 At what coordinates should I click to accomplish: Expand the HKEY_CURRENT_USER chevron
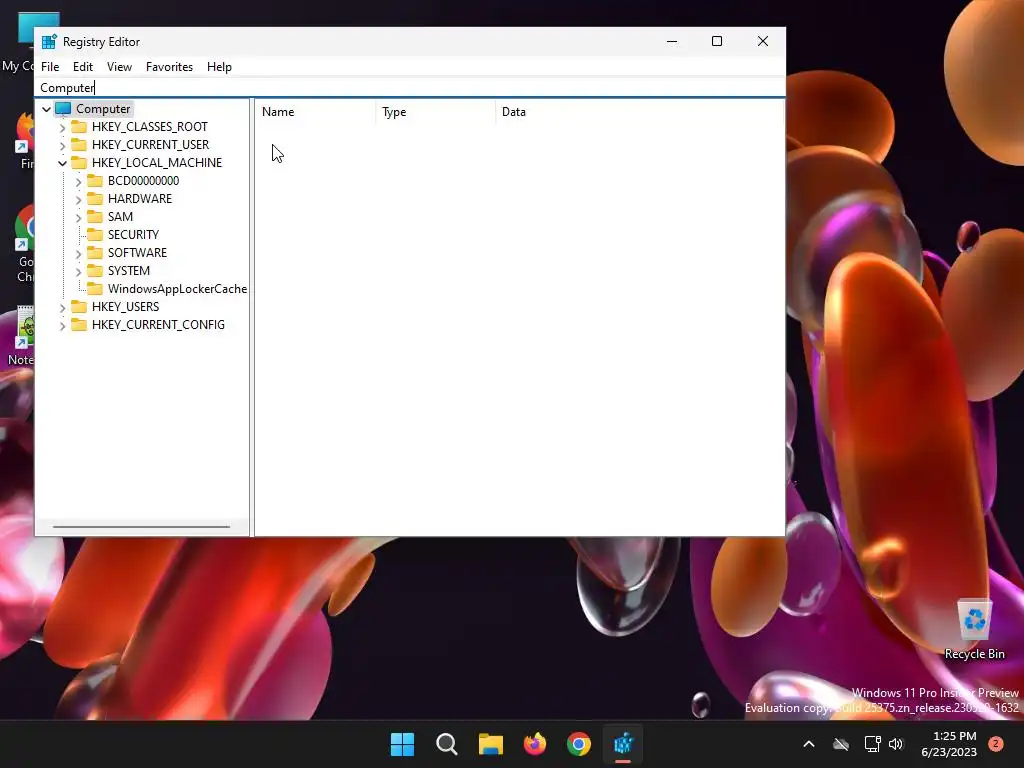63,145
